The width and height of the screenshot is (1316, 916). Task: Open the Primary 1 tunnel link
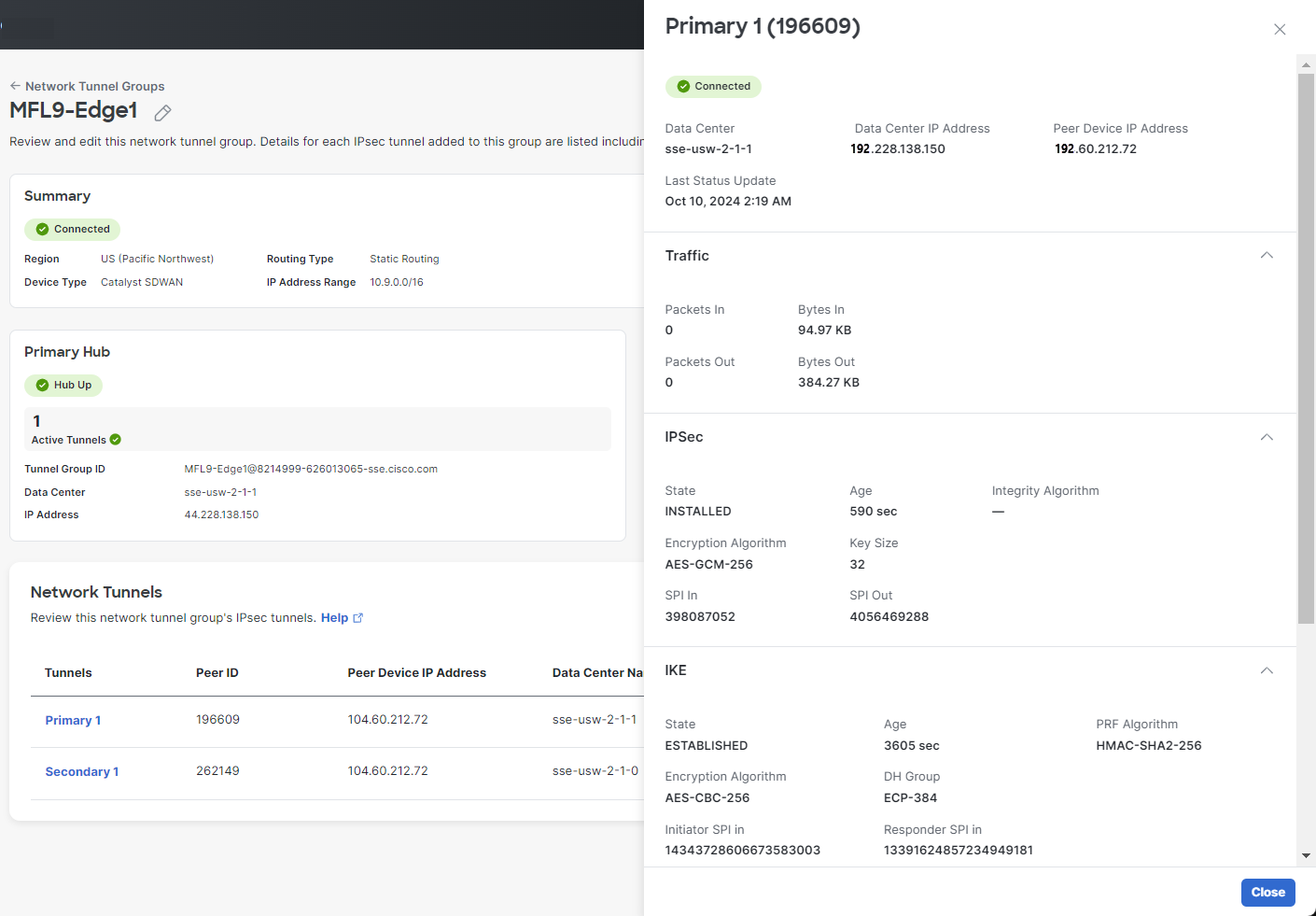click(x=73, y=720)
